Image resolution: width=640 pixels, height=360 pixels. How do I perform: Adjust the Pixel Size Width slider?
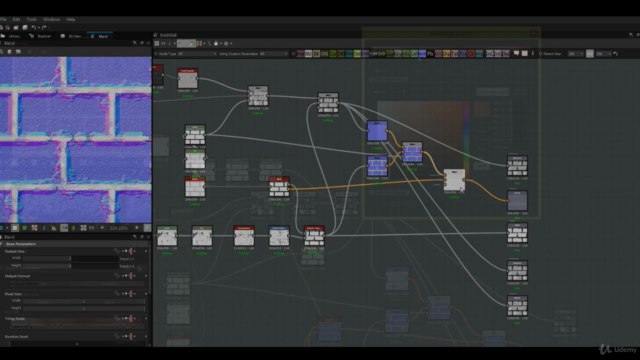point(84,301)
